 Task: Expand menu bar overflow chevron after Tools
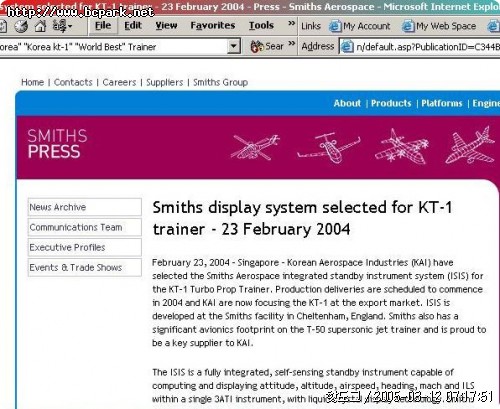tap(292, 23)
